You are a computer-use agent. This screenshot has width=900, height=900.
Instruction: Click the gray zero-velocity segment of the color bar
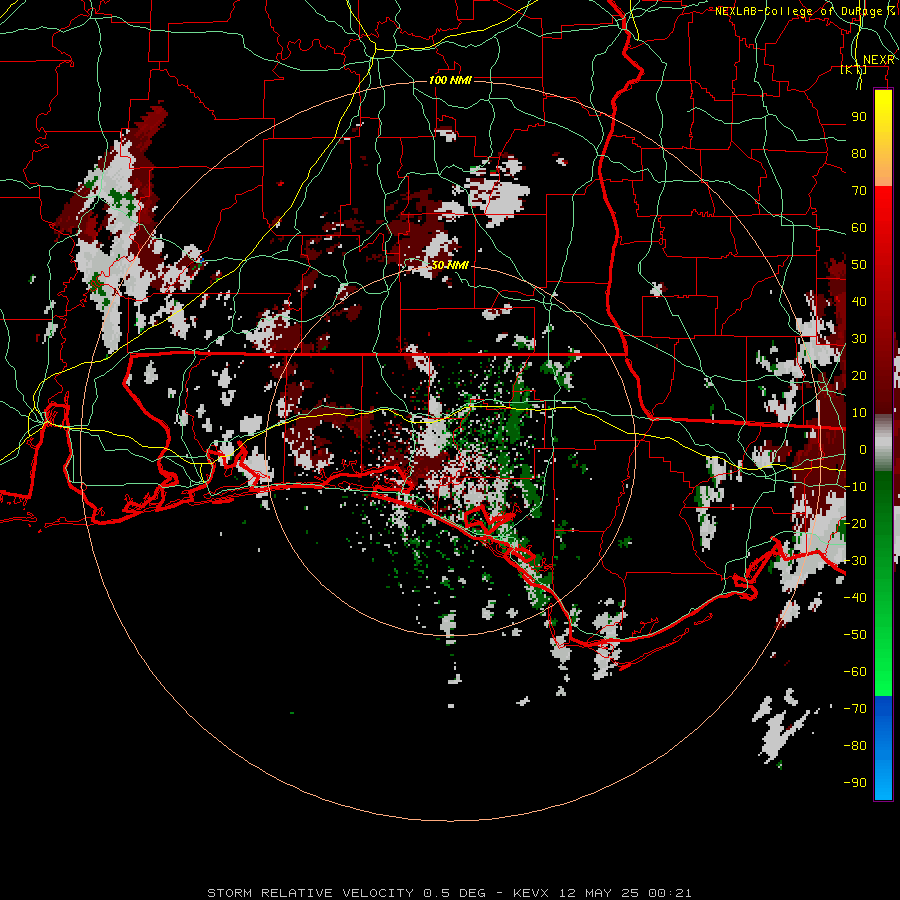[883, 443]
